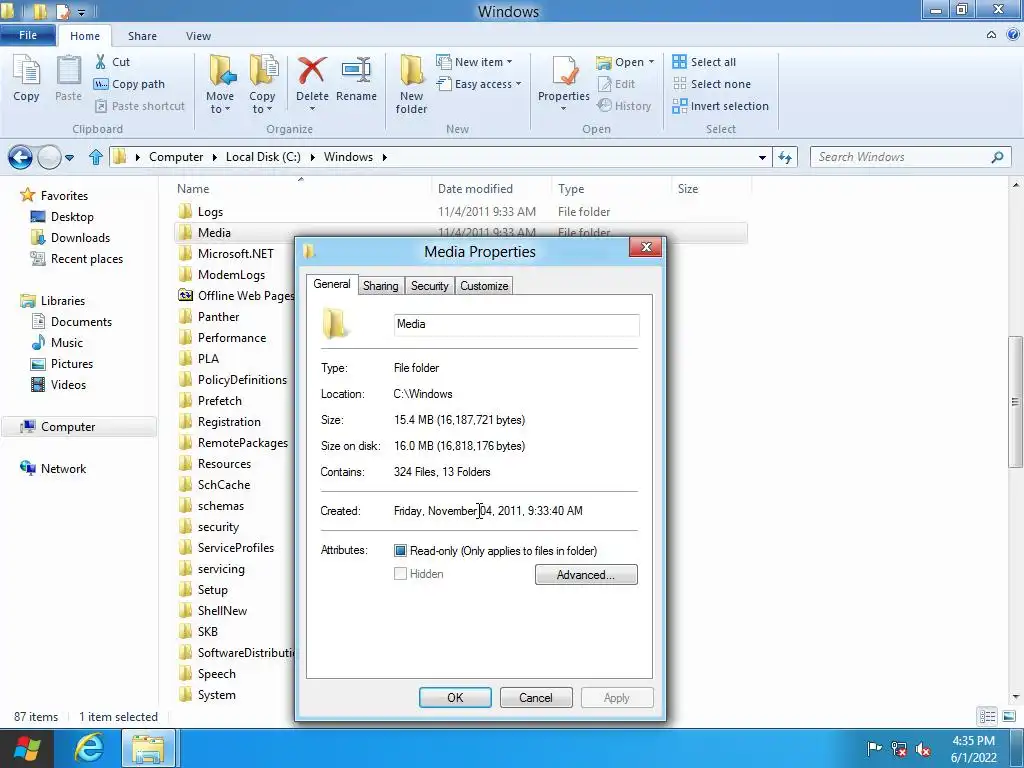The width and height of the screenshot is (1024, 768).
Task: Switch to large icons view layout
Action: (1008, 716)
